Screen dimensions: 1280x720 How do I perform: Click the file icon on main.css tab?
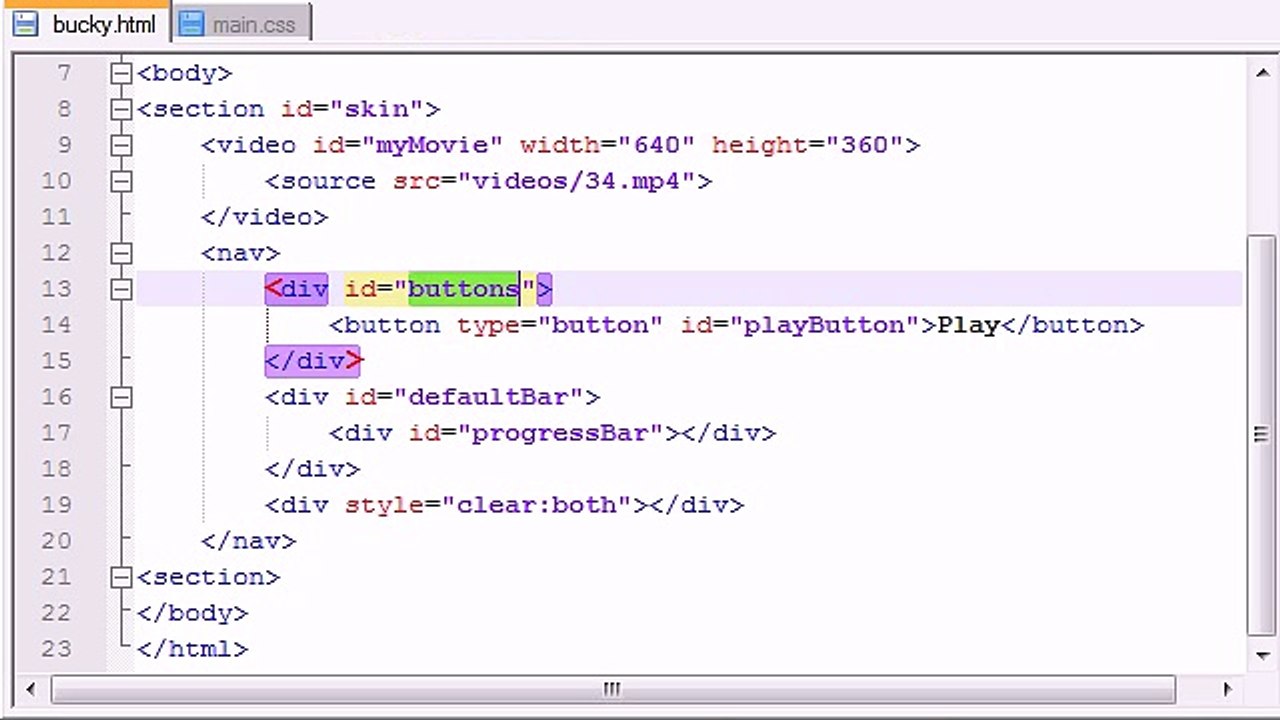[x=191, y=24]
